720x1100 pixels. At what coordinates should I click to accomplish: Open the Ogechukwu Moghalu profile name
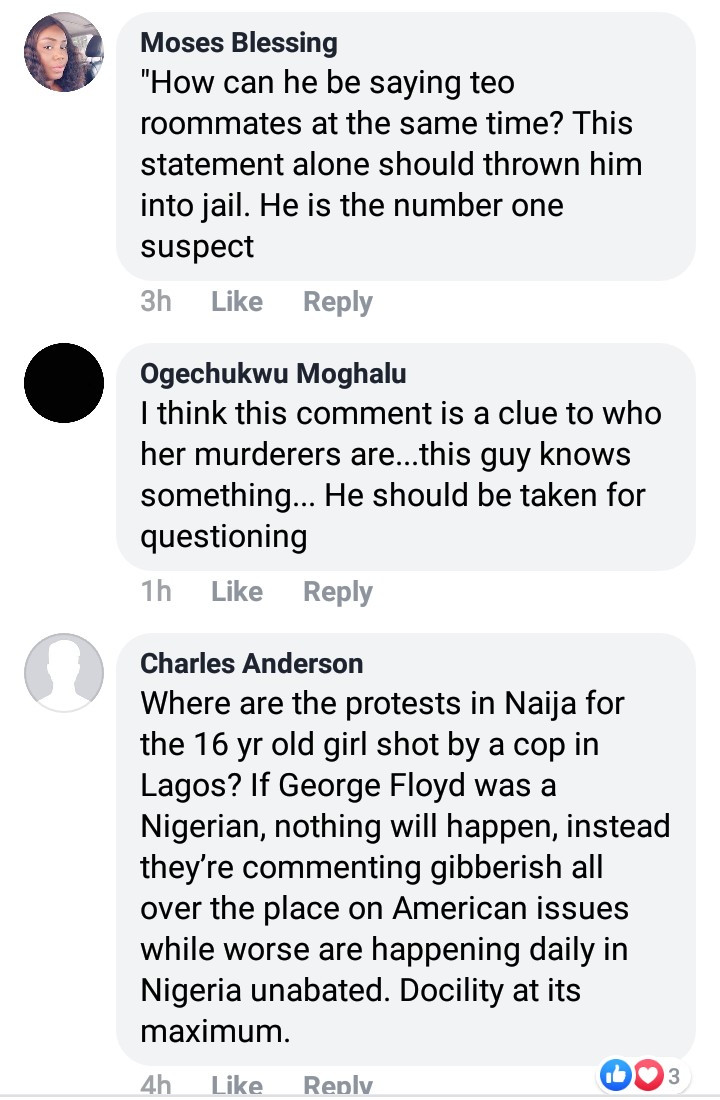click(x=273, y=374)
